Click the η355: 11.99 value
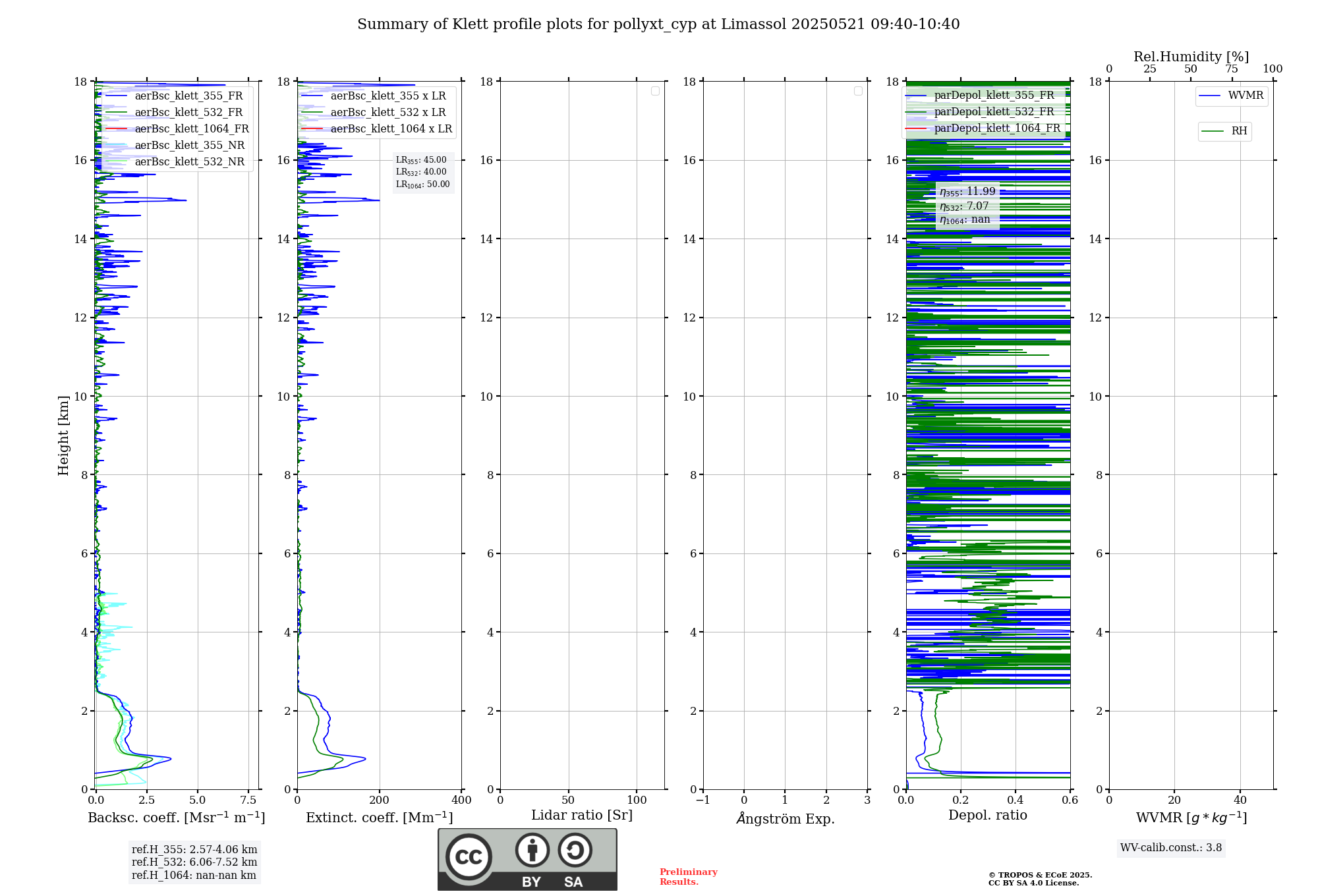This screenshot has width=1318, height=896. pyautogui.click(x=967, y=192)
